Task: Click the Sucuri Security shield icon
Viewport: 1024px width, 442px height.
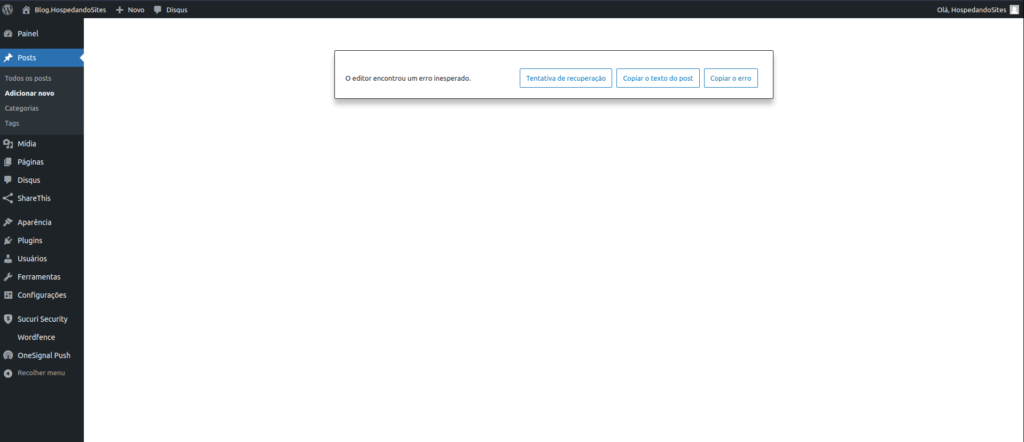Action: point(8,319)
